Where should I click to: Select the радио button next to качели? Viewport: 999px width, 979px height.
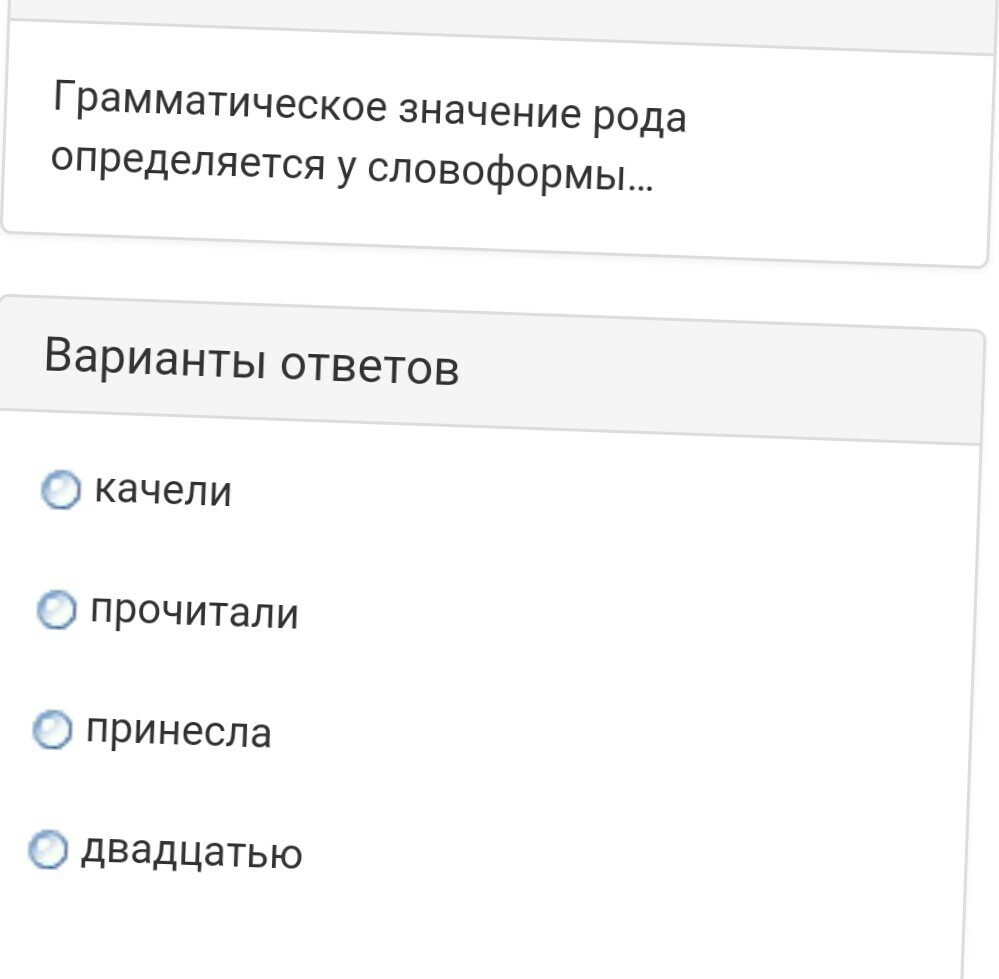(x=61, y=490)
